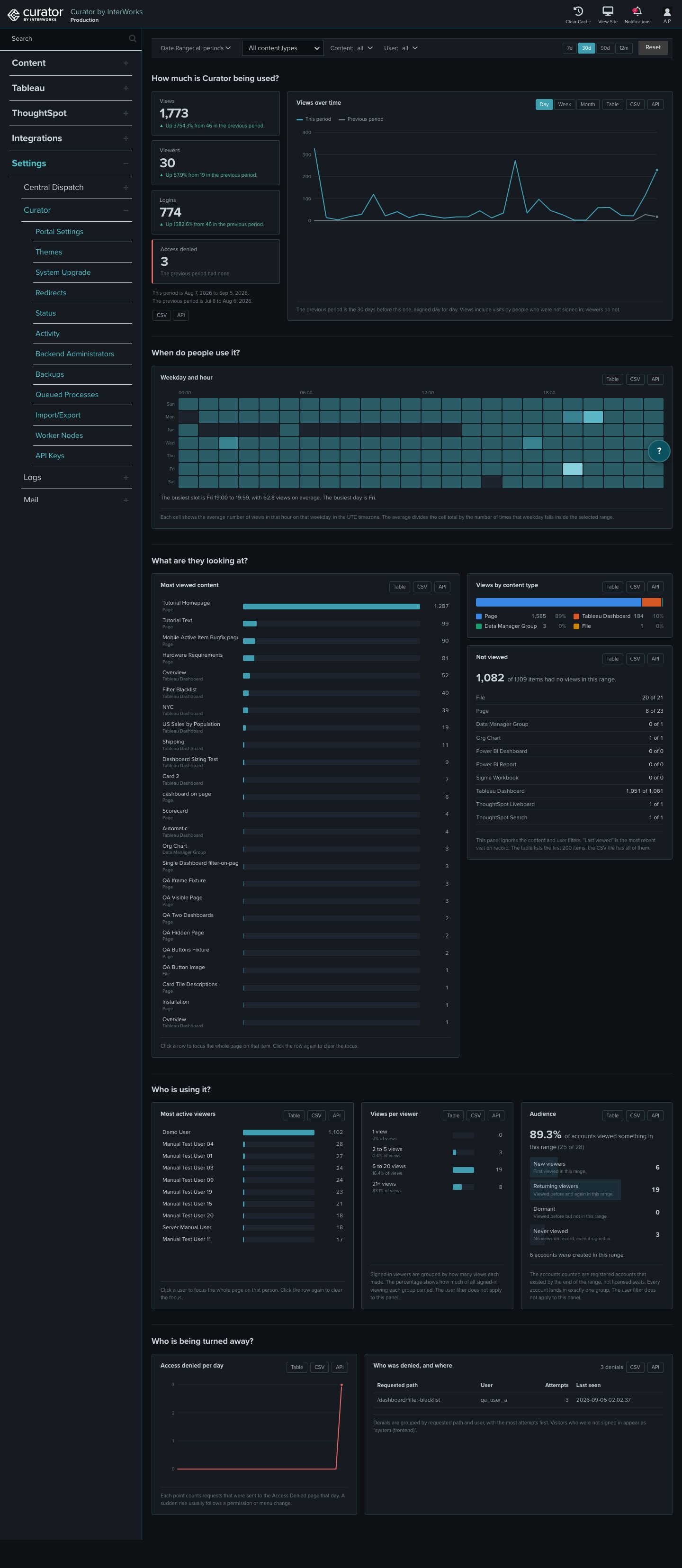This screenshot has width=682, height=1568.
Task: Download Most viewed content CSV
Action: pyautogui.click(x=422, y=587)
